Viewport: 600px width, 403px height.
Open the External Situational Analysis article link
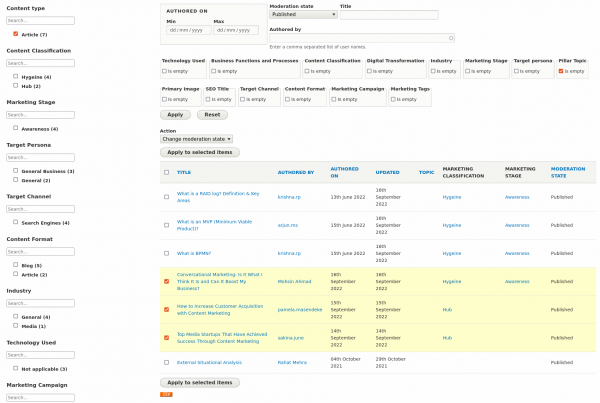[209, 362]
